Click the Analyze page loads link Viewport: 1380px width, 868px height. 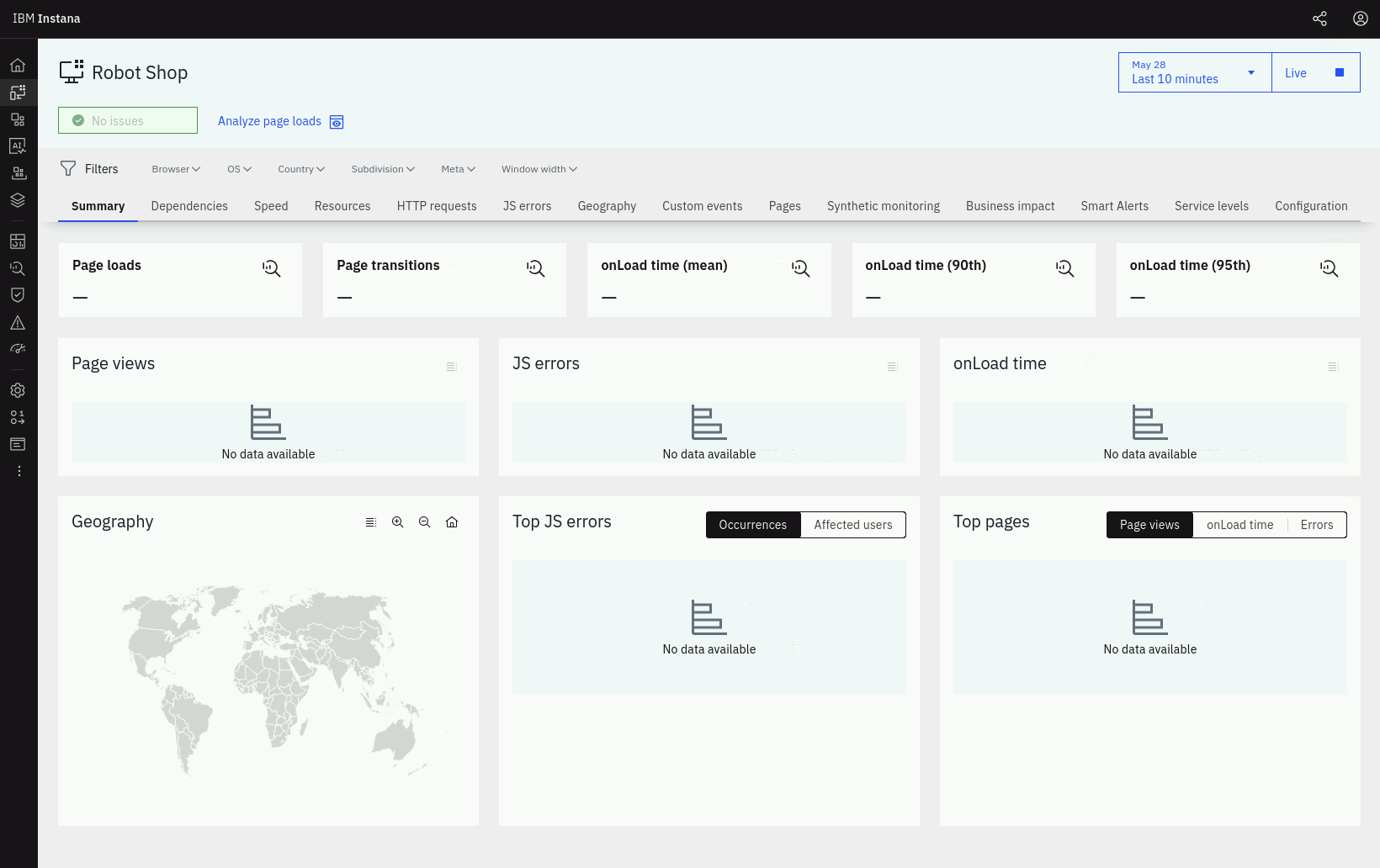pos(280,121)
